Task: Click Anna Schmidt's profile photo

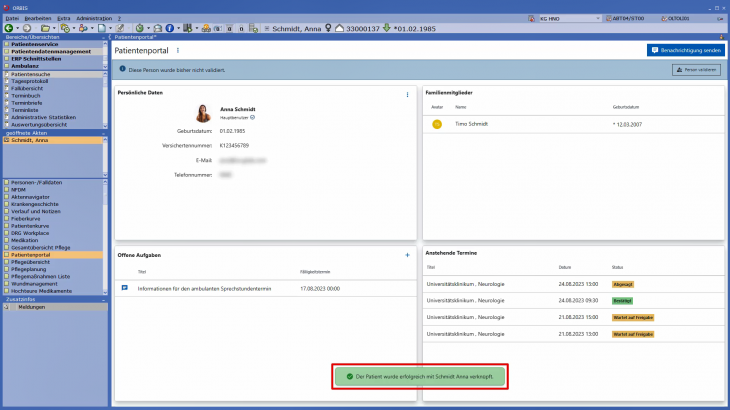Action: [x=202, y=113]
